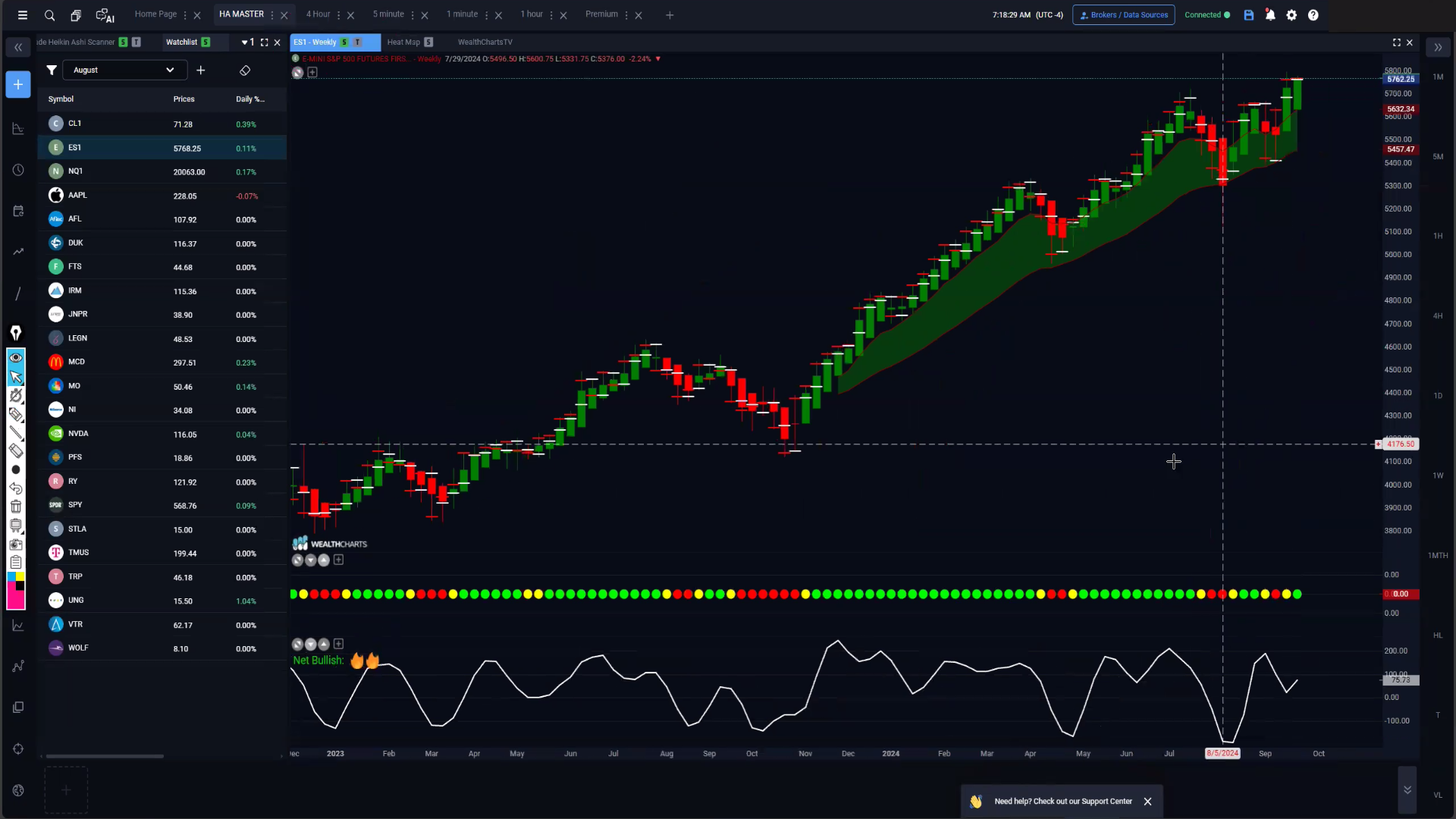
Task: Expand right panel with double chevron
Action: pyautogui.click(x=1438, y=47)
